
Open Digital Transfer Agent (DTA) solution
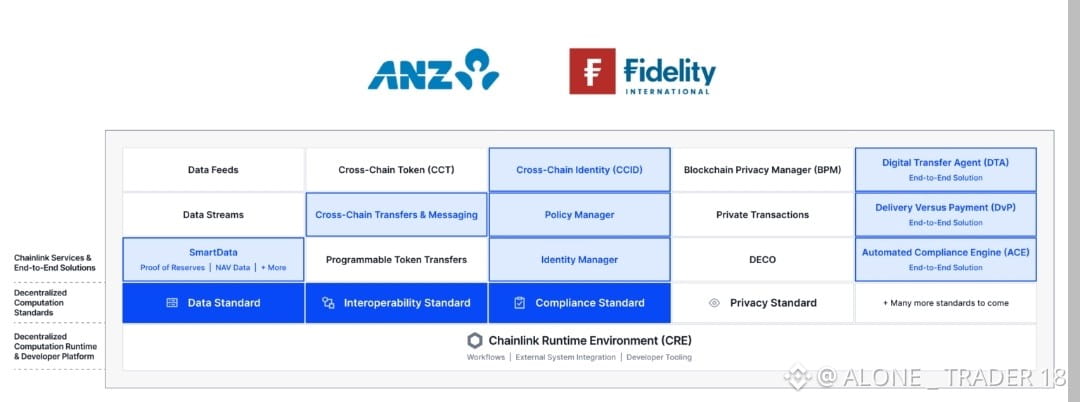click(945, 169)
